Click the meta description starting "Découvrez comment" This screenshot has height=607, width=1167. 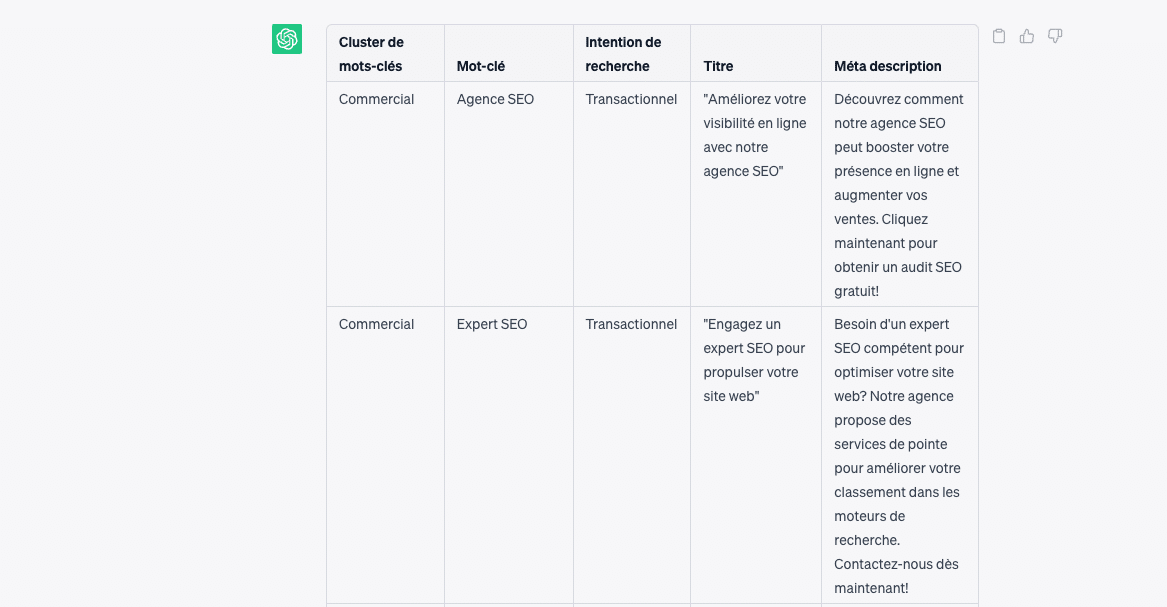898,195
